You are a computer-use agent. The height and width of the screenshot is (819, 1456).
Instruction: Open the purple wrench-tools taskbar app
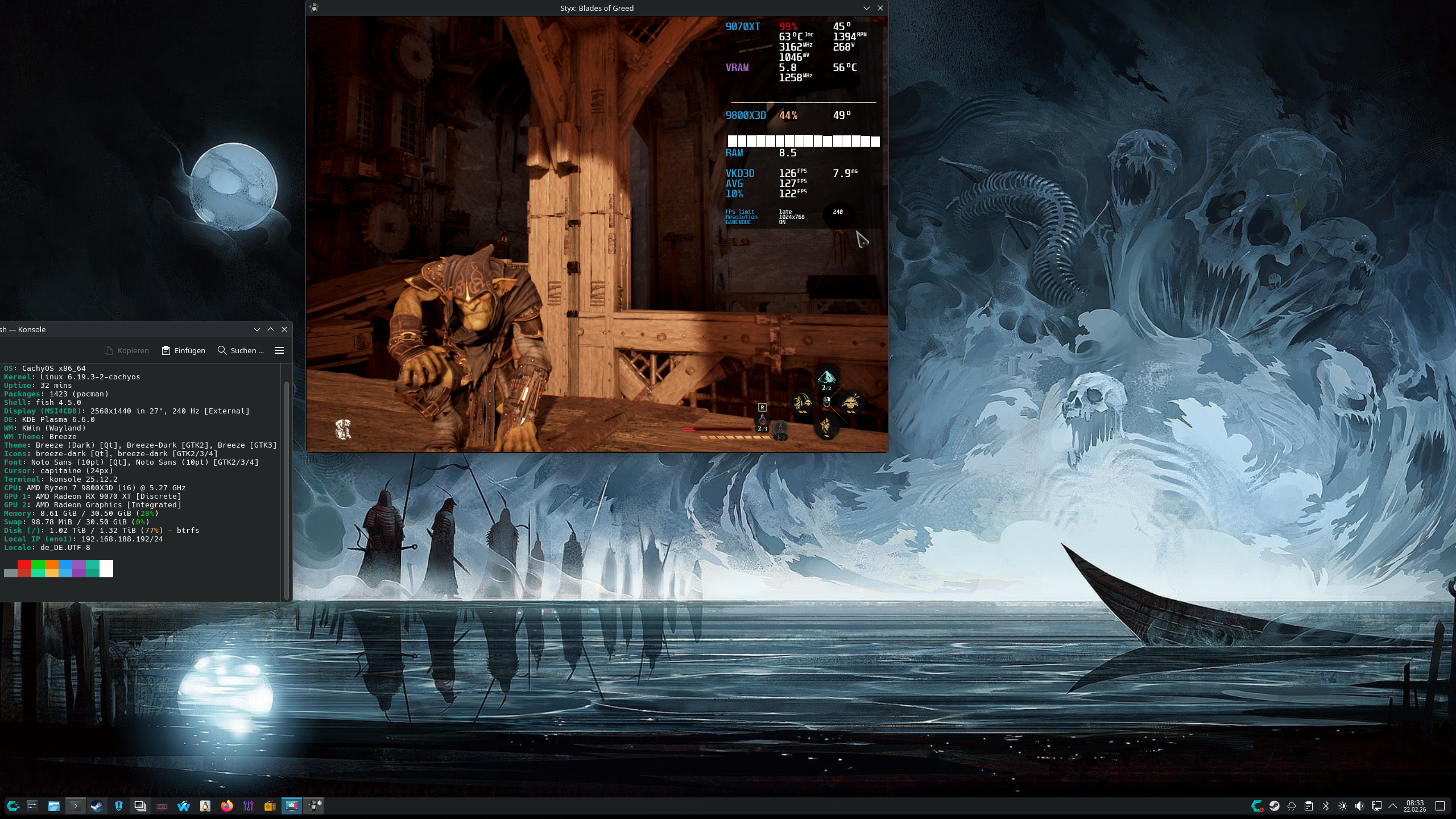(x=249, y=806)
